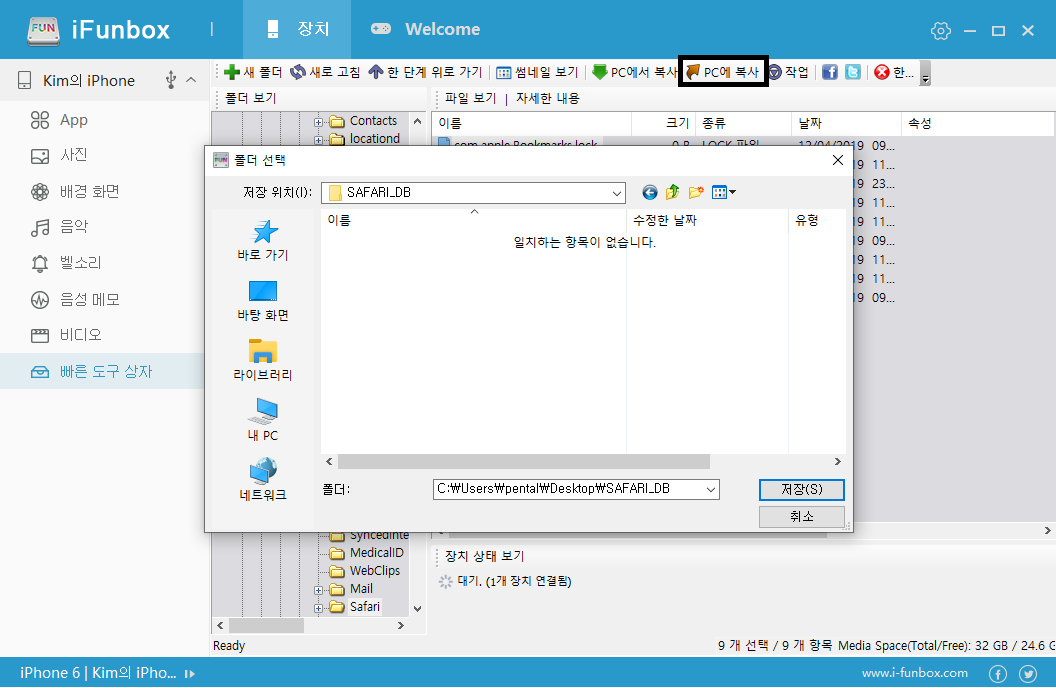Switch to 파일 보기 file view
Screen dimensions: 1056x688
(470, 98)
